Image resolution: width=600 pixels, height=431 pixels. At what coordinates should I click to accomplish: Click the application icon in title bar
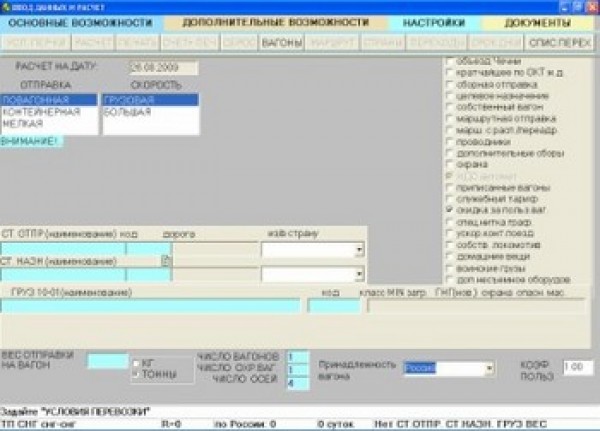(x=5, y=7)
